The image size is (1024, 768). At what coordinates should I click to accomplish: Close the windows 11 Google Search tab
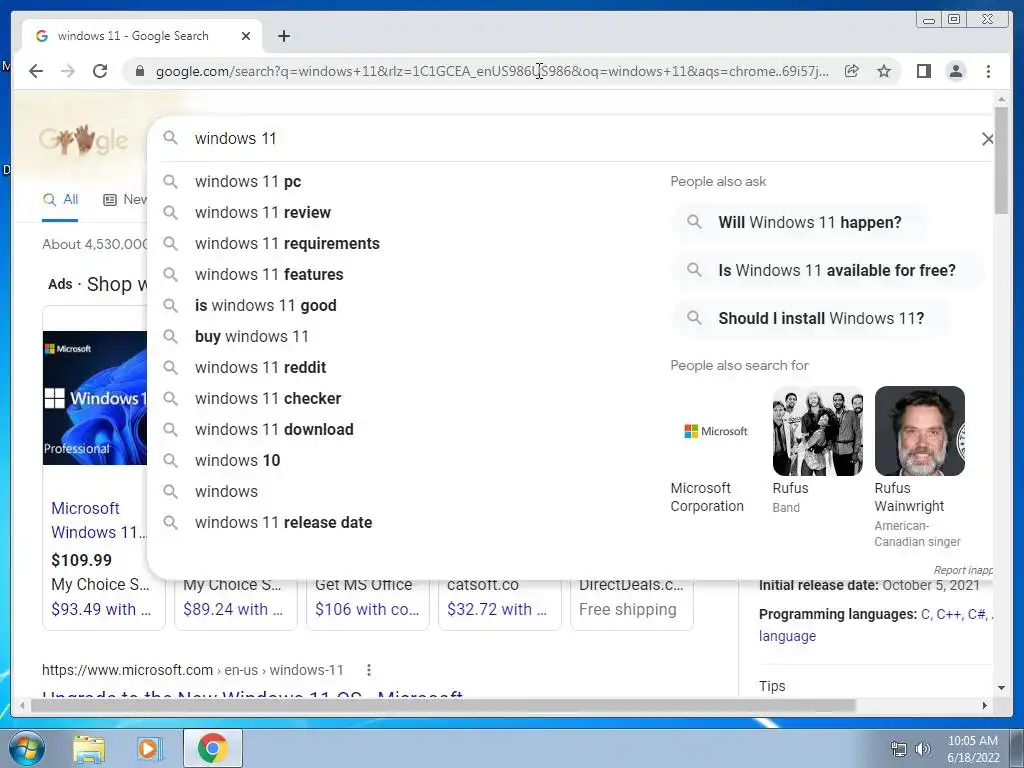[246, 36]
